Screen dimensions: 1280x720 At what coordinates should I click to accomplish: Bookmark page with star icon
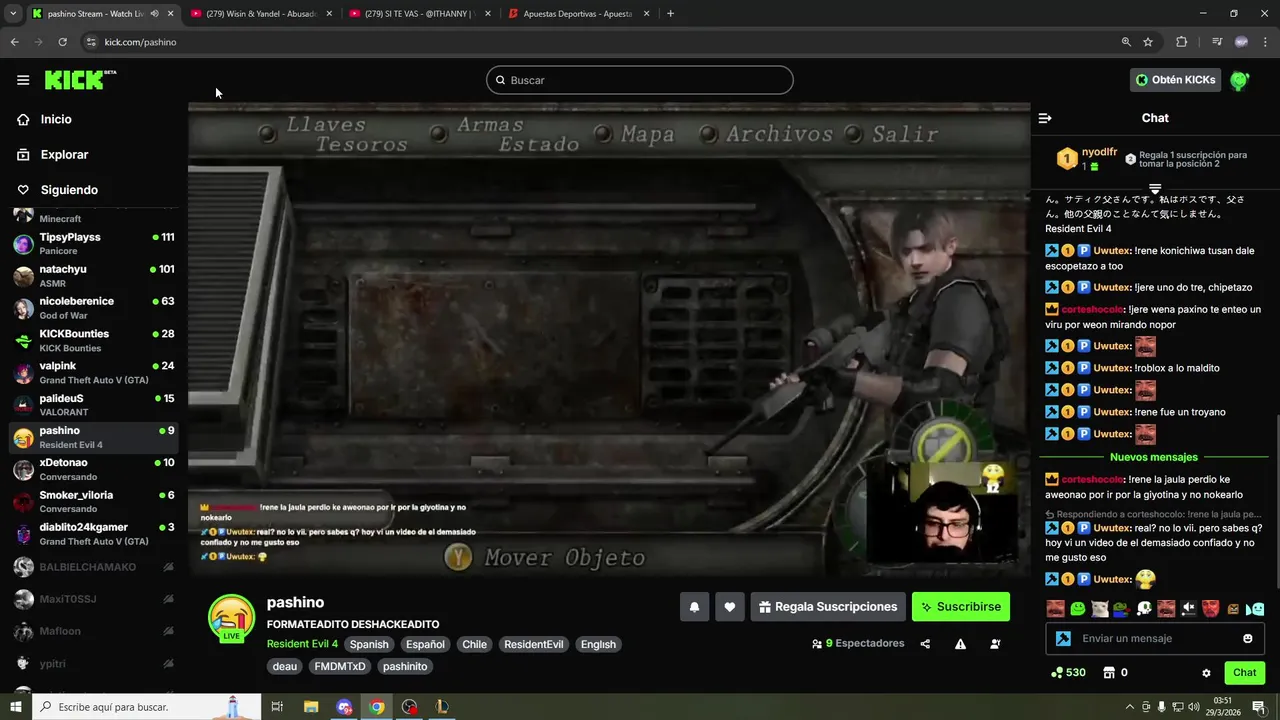click(x=1148, y=42)
